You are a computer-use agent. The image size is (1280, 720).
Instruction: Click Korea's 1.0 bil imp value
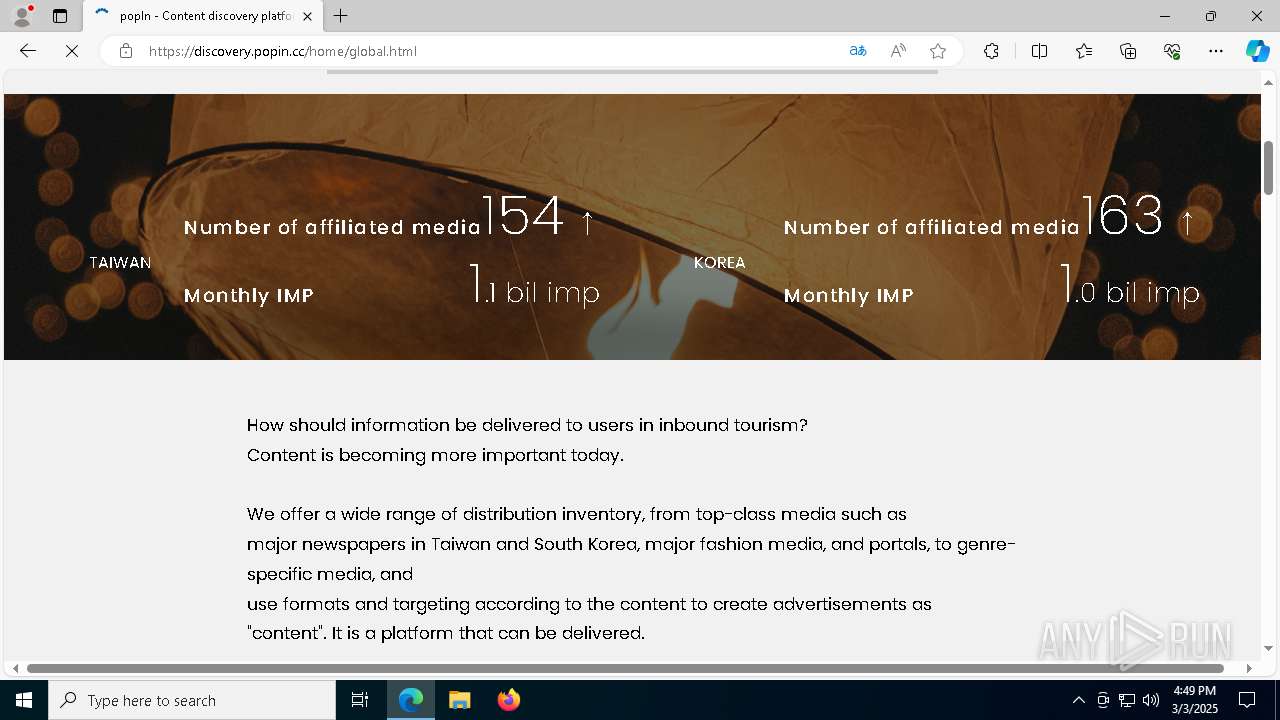[x=1130, y=286]
